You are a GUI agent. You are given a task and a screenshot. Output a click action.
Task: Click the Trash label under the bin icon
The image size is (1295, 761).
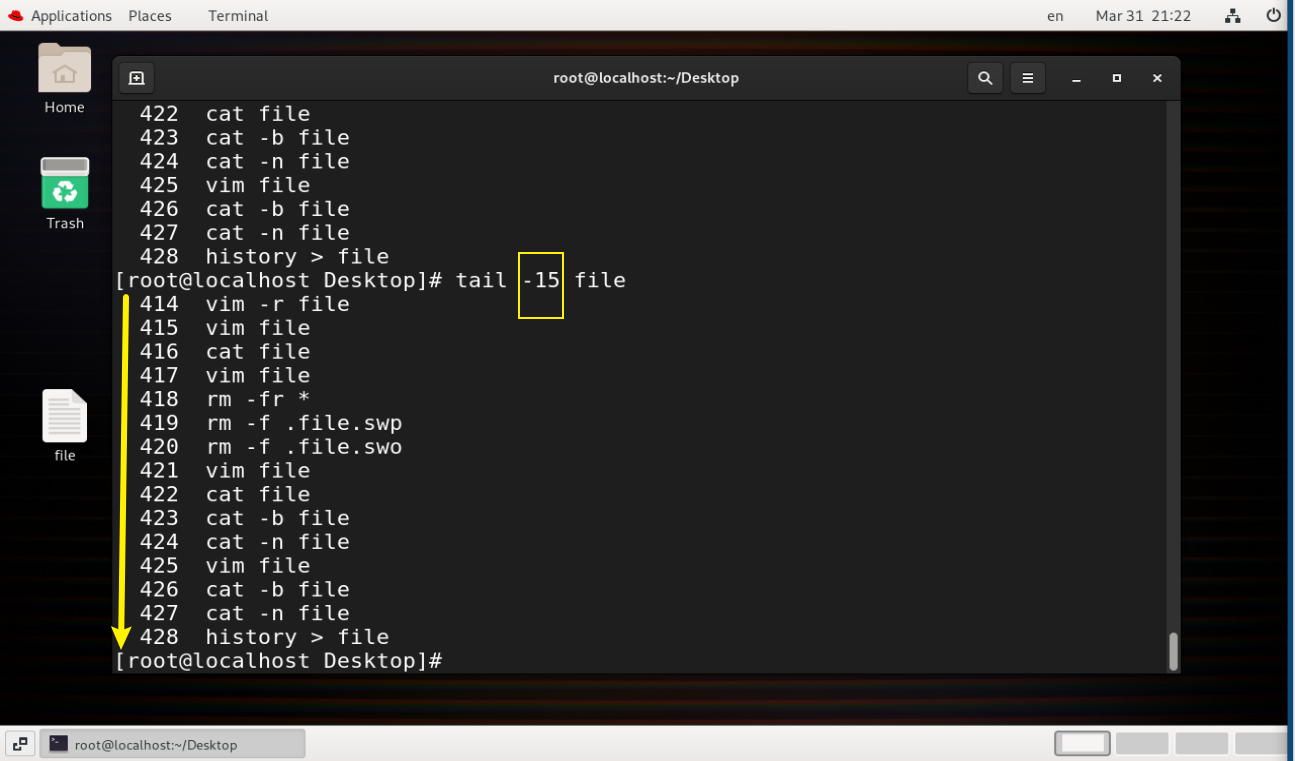65,224
